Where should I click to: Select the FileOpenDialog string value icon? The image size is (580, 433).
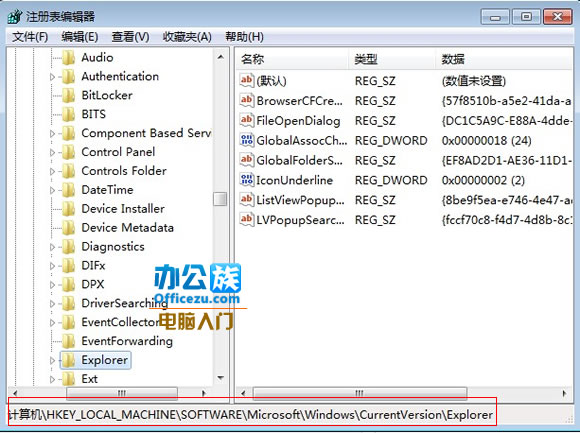pyautogui.click(x=247, y=120)
